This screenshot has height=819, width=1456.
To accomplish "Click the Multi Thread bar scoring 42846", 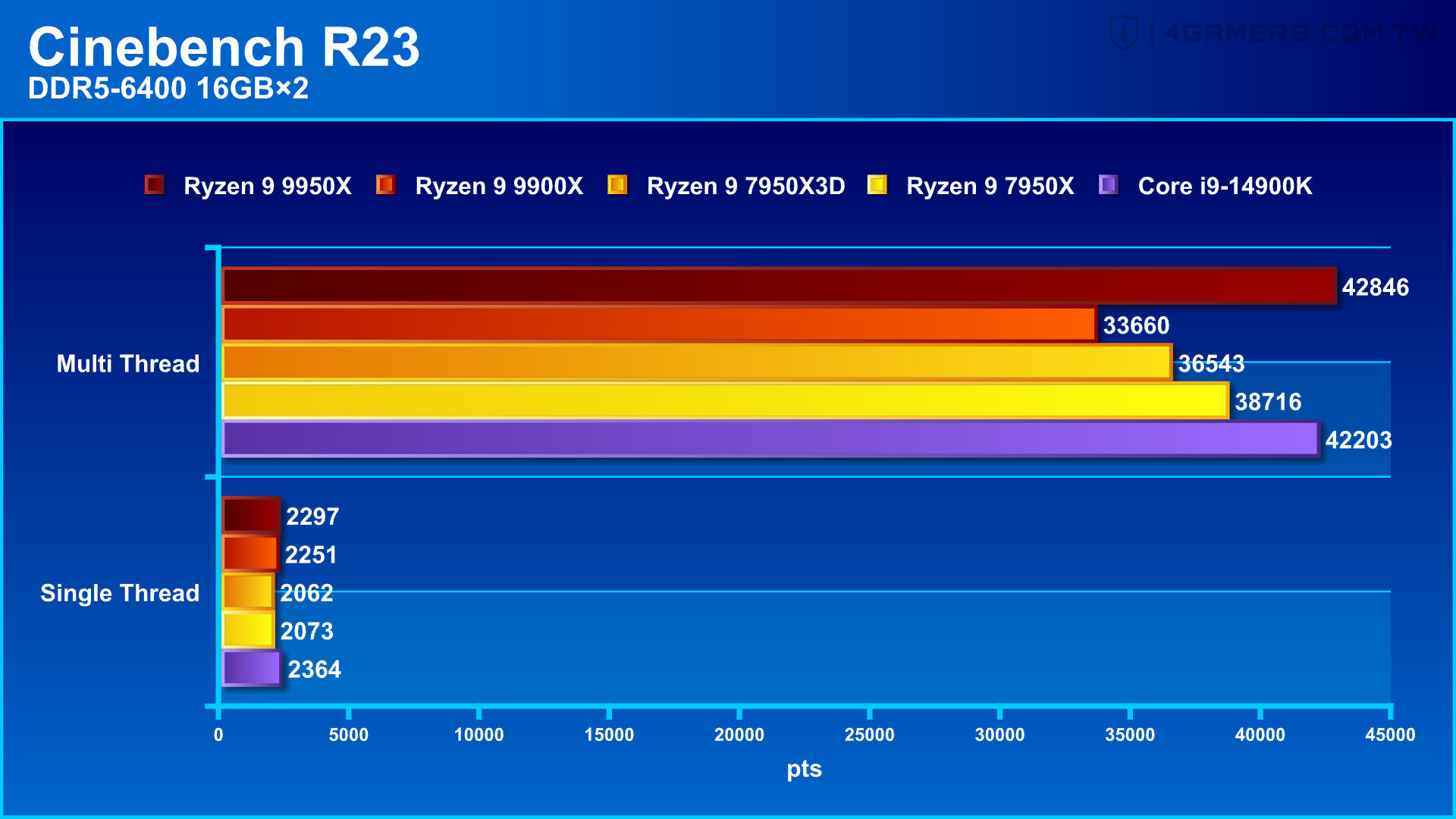I will point(779,286).
